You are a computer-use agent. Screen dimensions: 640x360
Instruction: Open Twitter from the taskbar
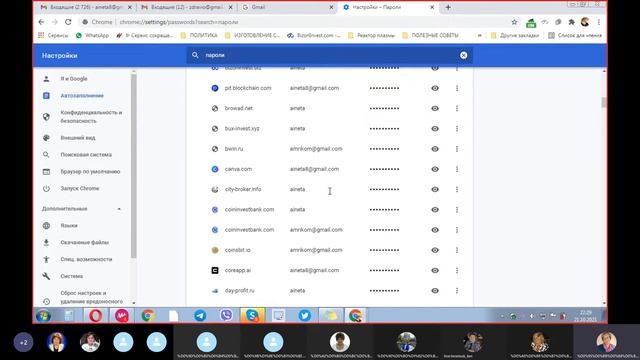click(304, 316)
